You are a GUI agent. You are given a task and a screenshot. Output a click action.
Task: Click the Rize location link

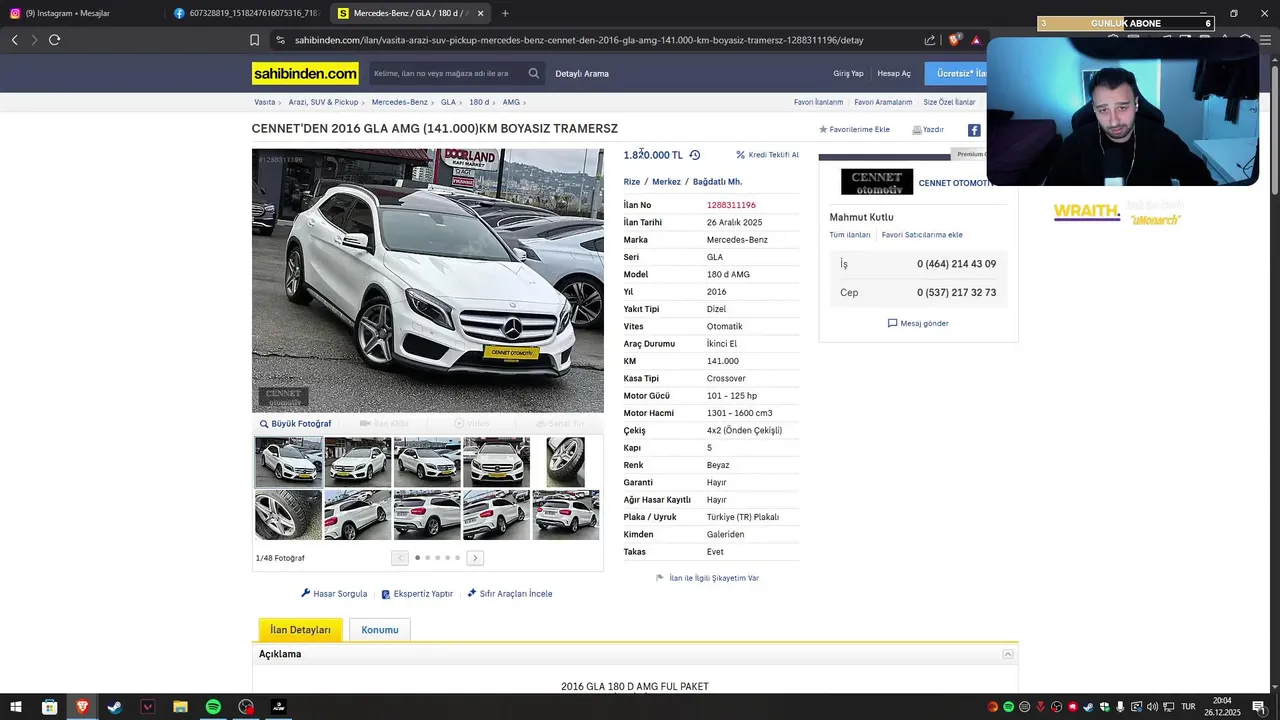click(632, 182)
